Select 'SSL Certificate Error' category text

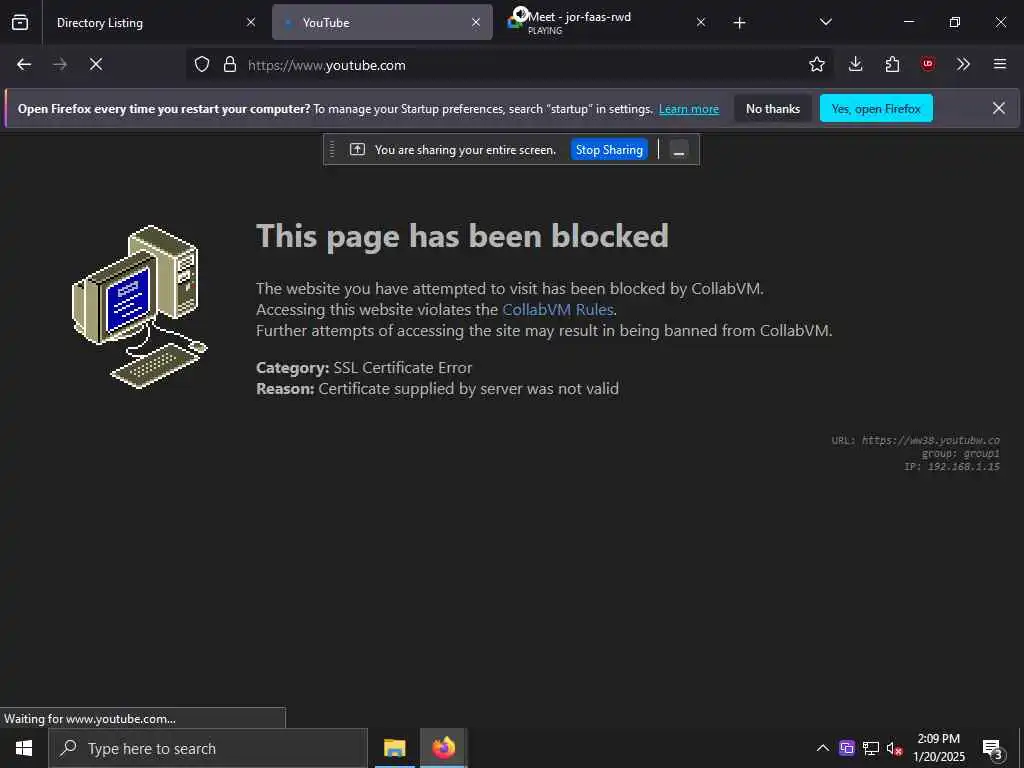tap(403, 368)
